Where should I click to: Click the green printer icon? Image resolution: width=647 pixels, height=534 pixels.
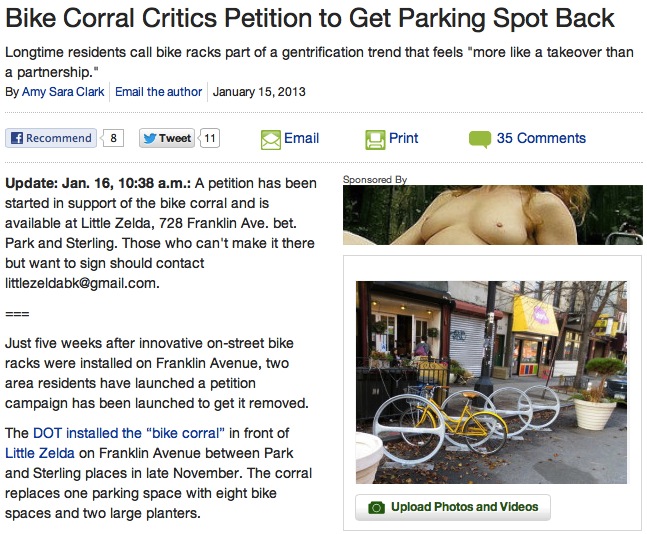pyautogui.click(x=375, y=139)
